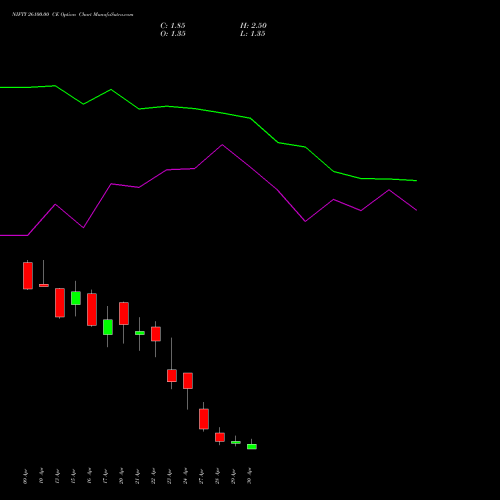
Task: Click the 28 Apr date label
Action: (x=218, y=477)
